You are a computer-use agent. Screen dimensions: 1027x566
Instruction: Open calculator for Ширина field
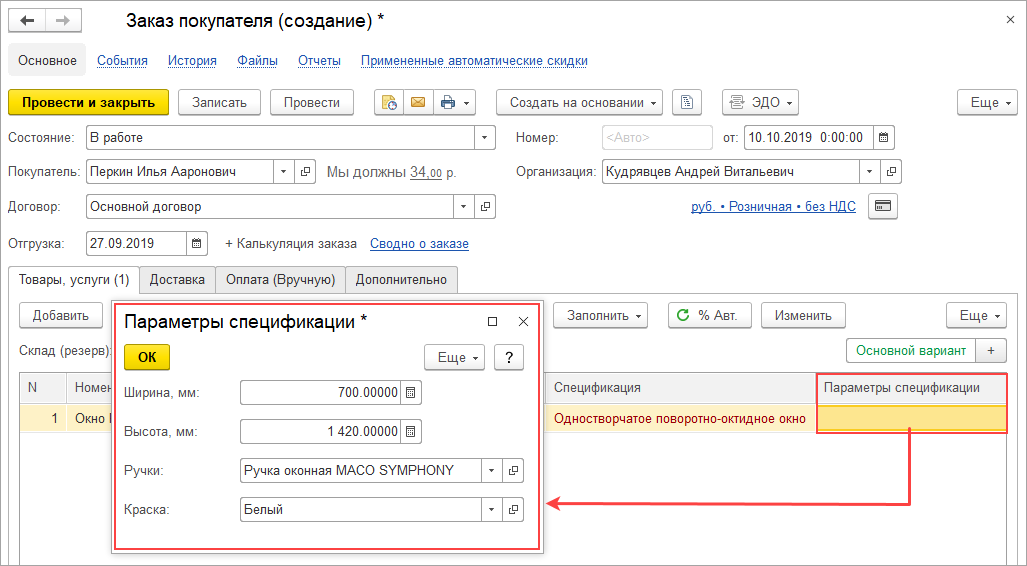coord(411,393)
